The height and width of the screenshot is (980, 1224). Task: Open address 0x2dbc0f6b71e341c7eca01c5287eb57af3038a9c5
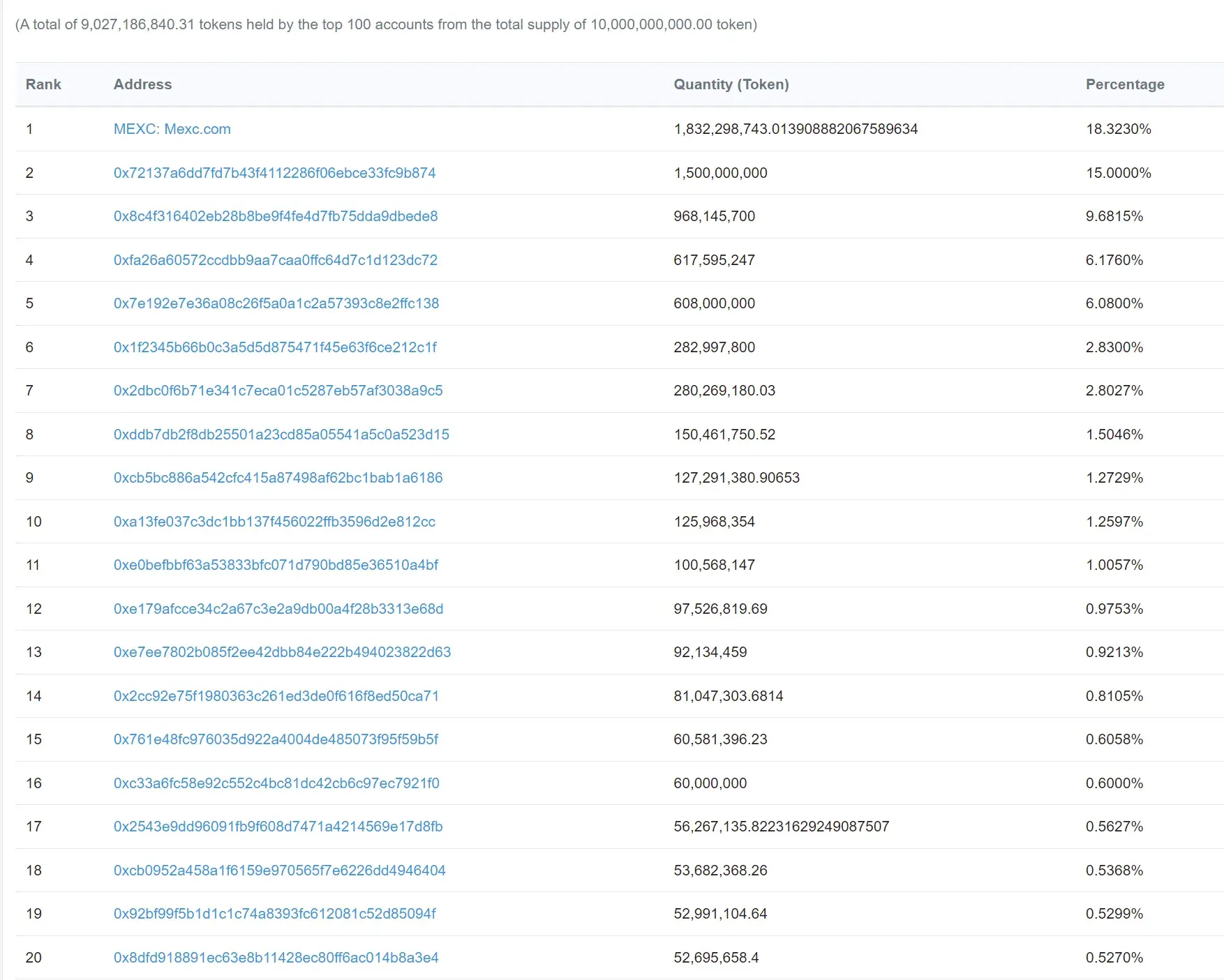pyautogui.click(x=278, y=391)
